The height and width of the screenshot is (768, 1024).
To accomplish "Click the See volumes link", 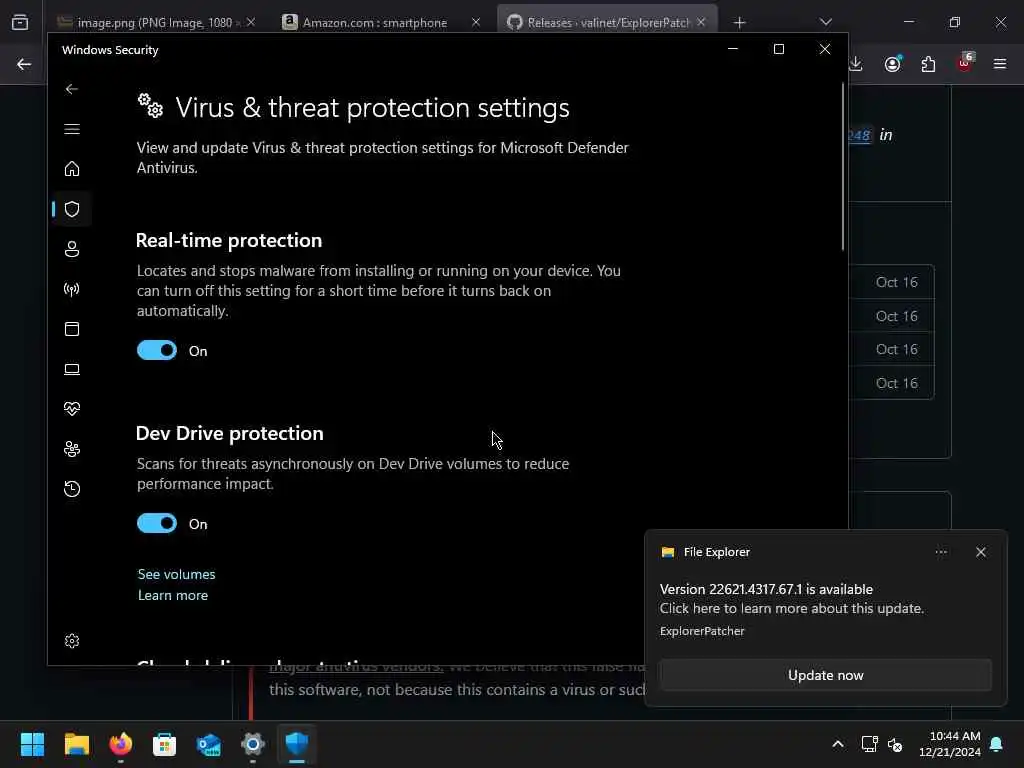I will 176,574.
